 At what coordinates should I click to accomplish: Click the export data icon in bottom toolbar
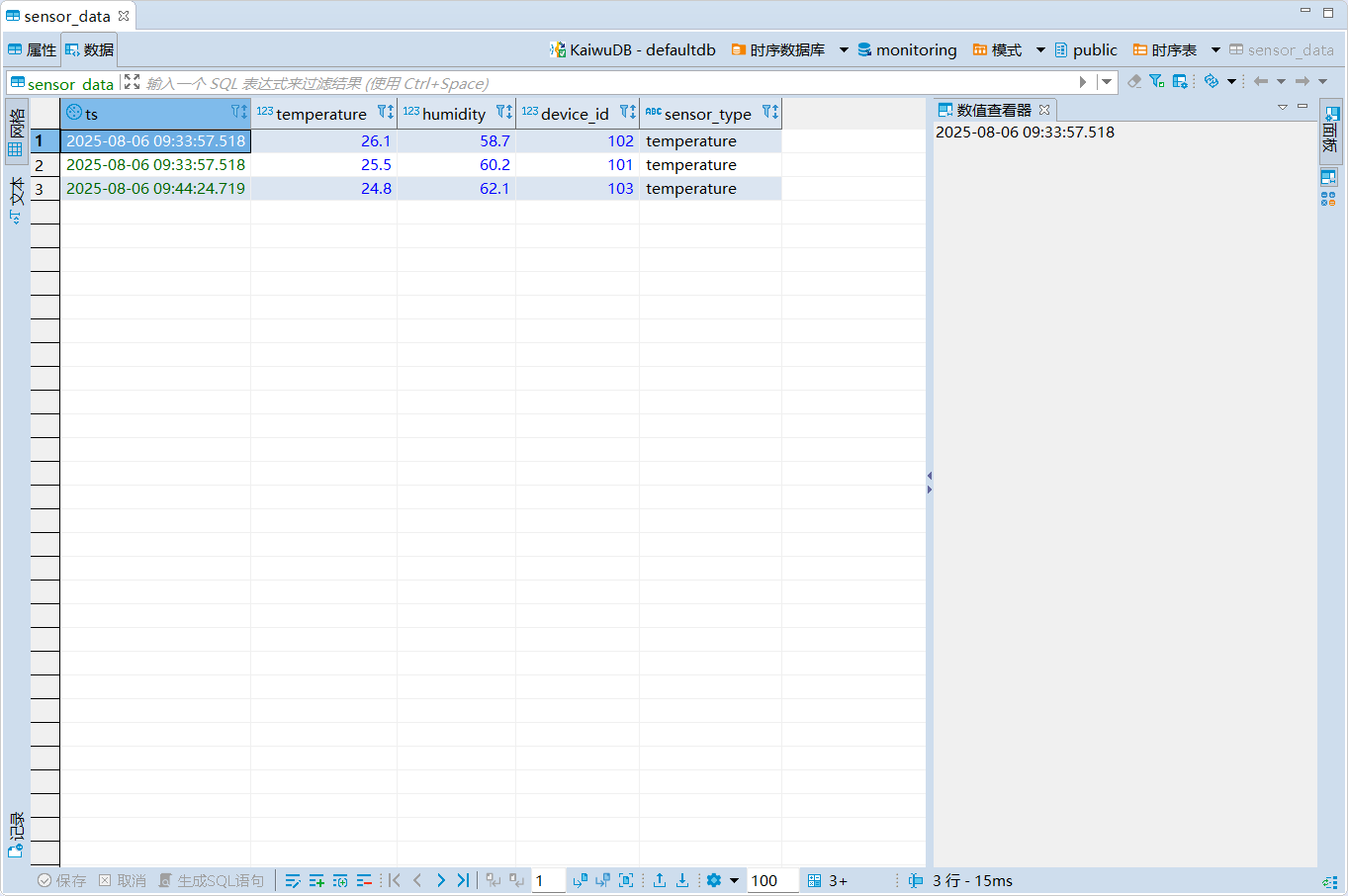(x=660, y=880)
